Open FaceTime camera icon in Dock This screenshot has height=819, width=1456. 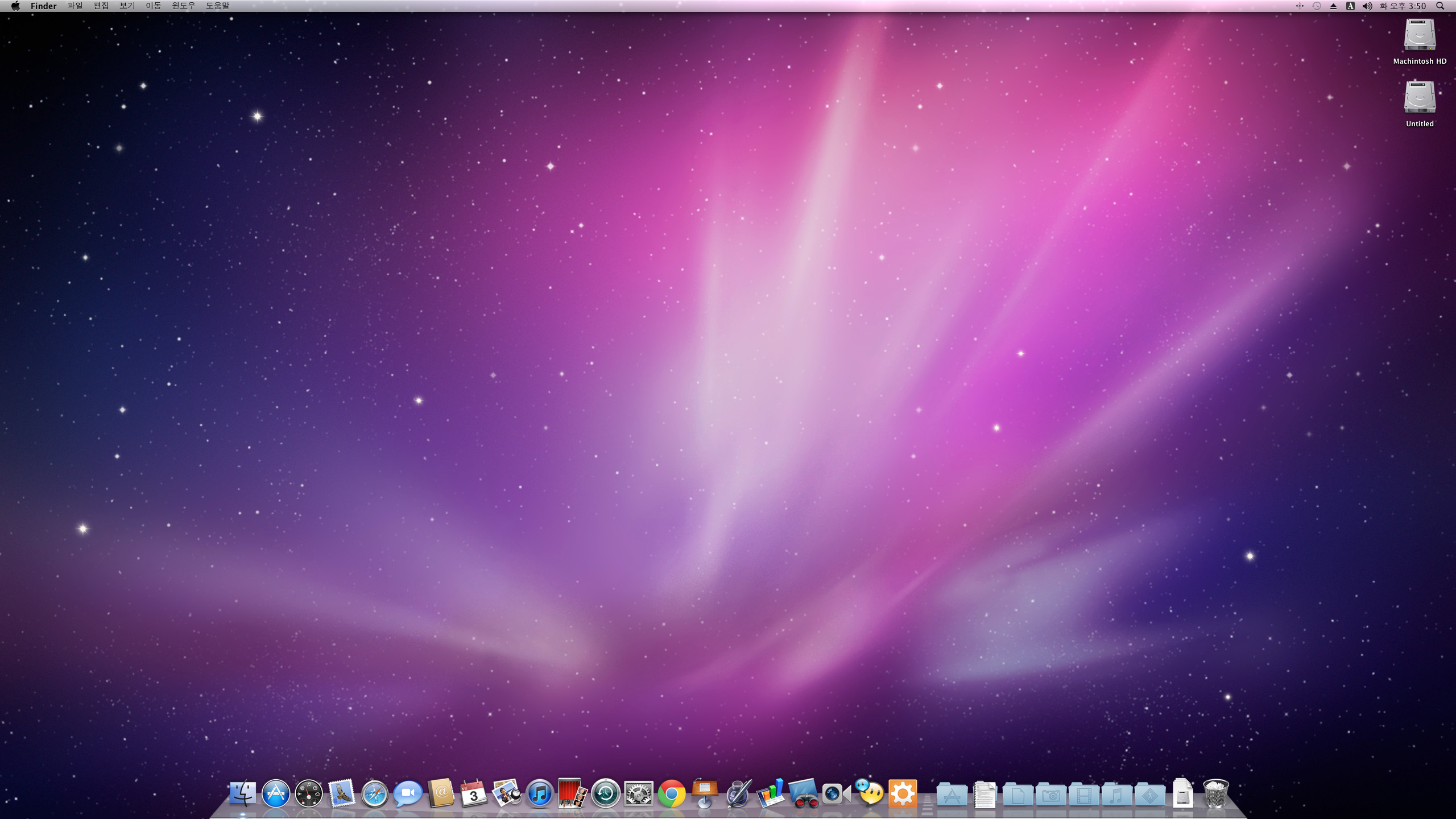click(837, 793)
